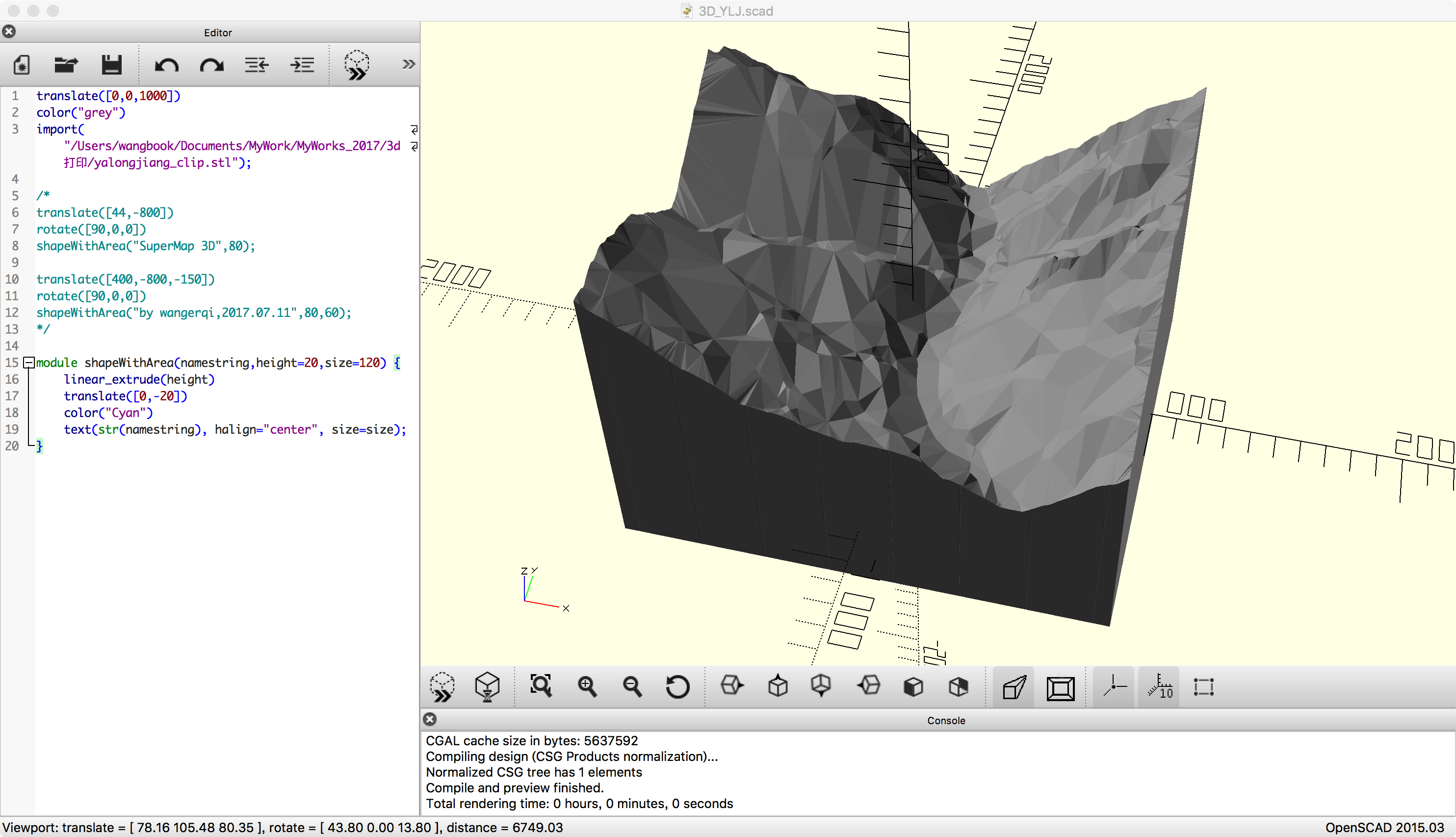Click the linear_extrude(height) line

tap(139, 379)
